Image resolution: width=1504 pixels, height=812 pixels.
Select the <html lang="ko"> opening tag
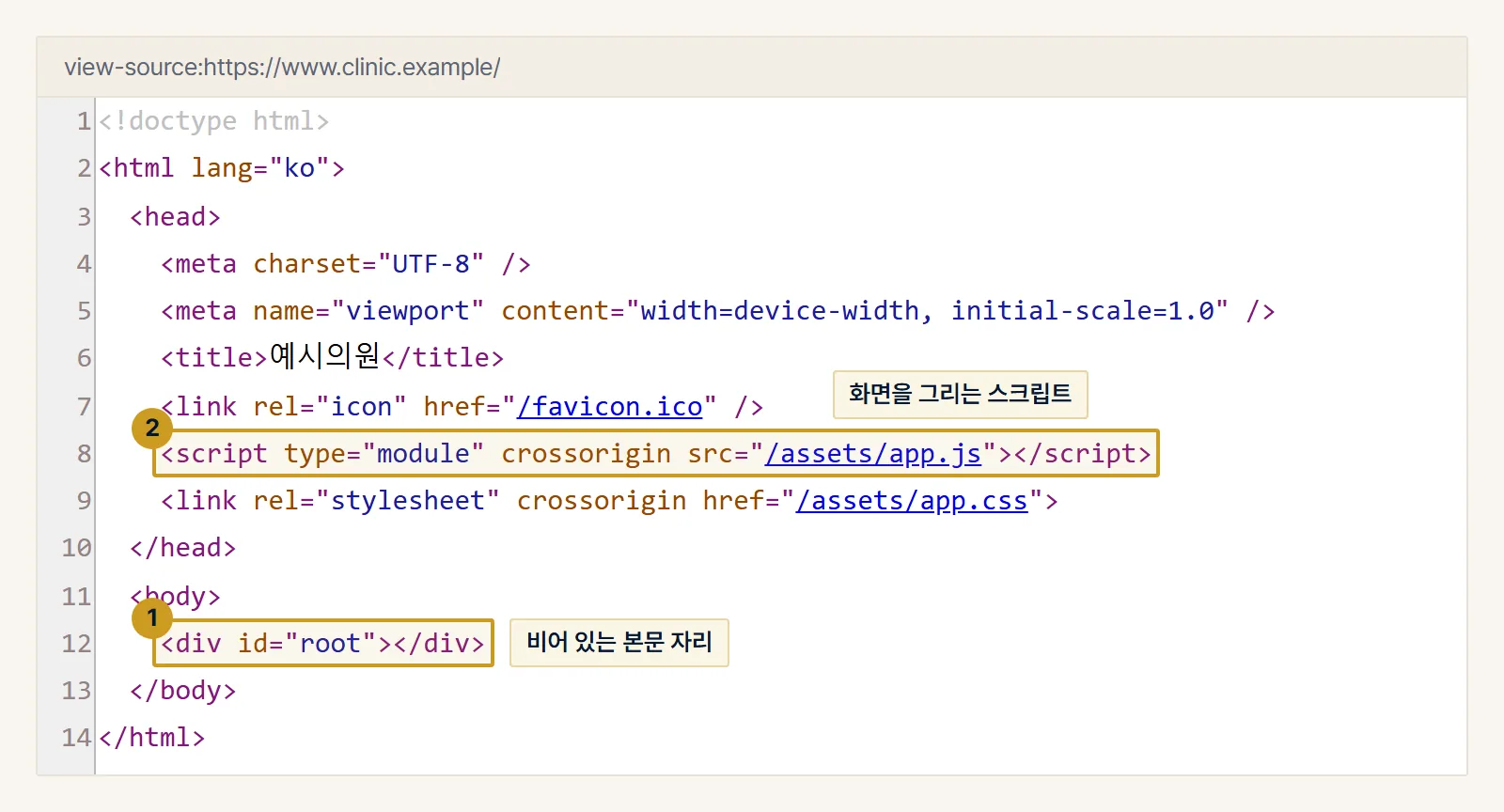click(x=222, y=168)
